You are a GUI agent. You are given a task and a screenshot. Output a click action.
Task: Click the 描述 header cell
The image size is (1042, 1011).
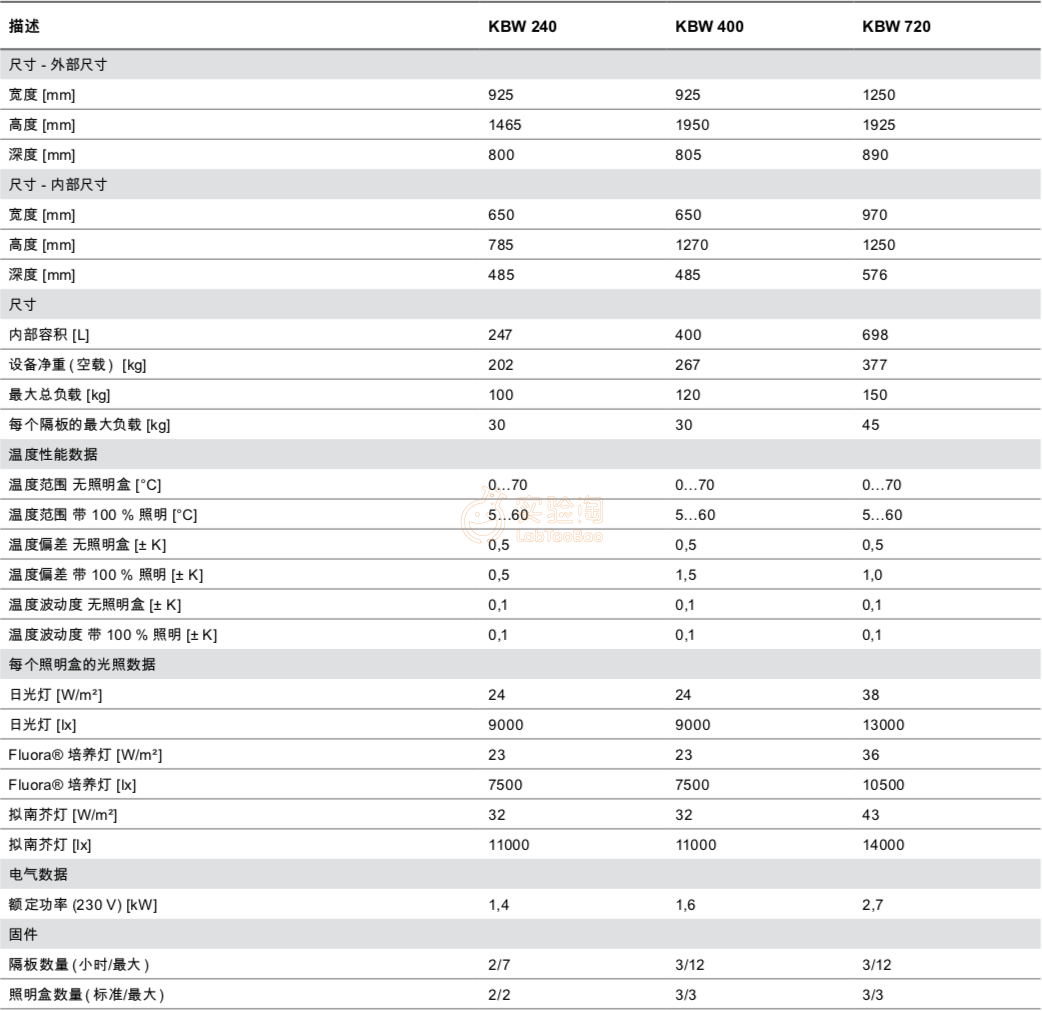[25, 27]
